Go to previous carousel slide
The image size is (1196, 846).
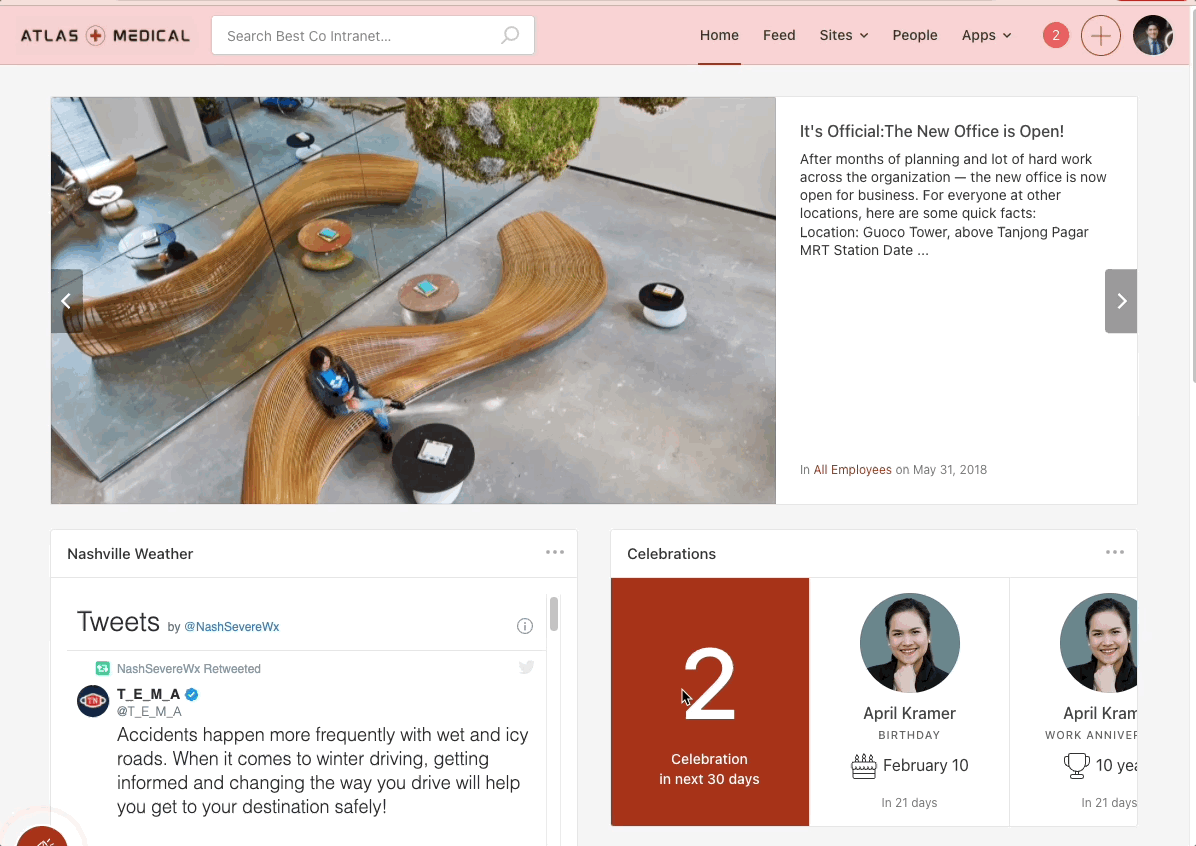point(66,301)
